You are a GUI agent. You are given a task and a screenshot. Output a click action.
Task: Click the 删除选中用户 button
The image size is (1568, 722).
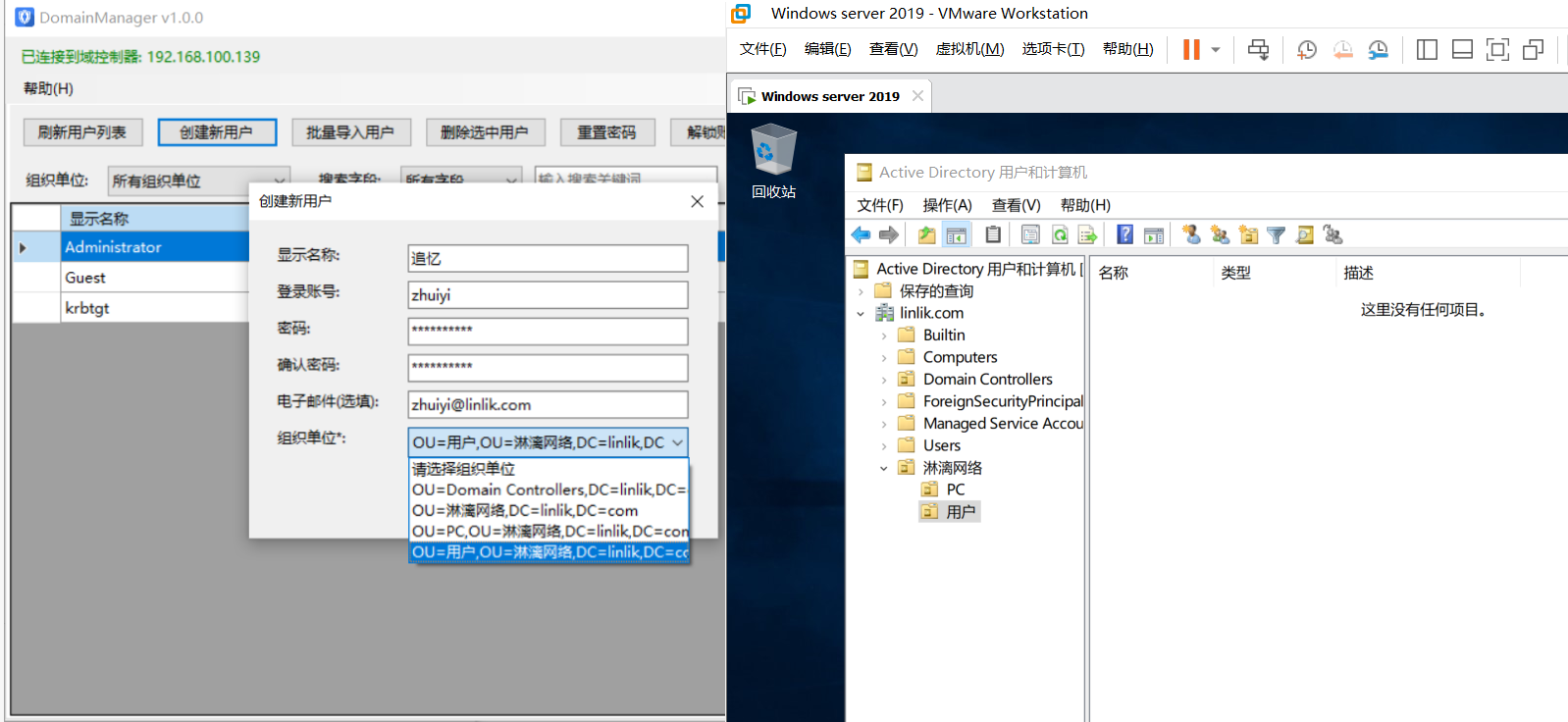(485, 132)
